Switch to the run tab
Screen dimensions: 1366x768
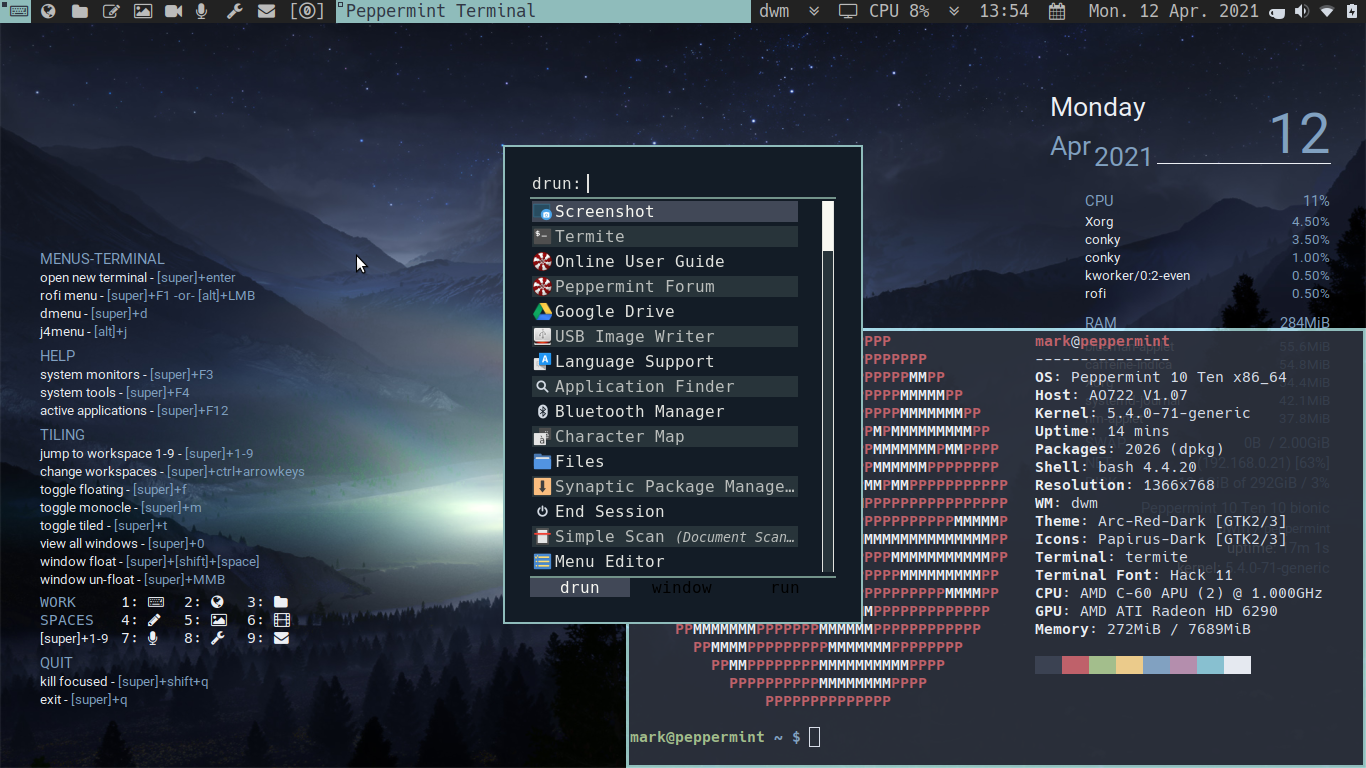pos(785,588)
